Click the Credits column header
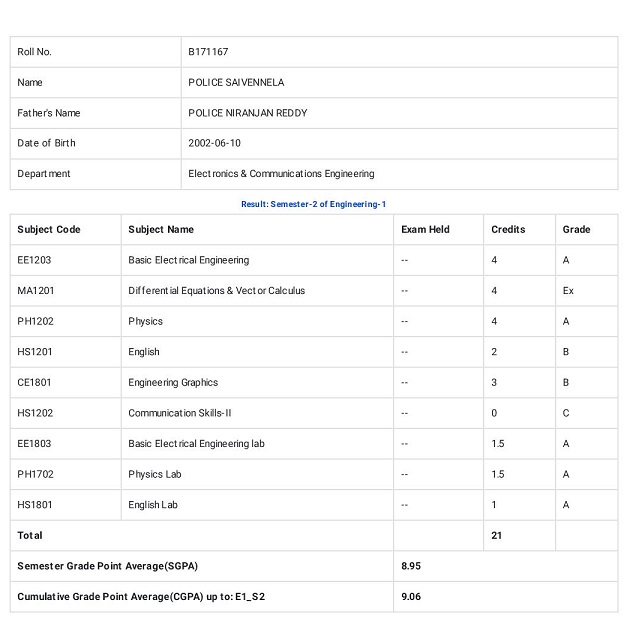Image resolution: width=627 pixels, height=626 pixels. tap(508, 230)
